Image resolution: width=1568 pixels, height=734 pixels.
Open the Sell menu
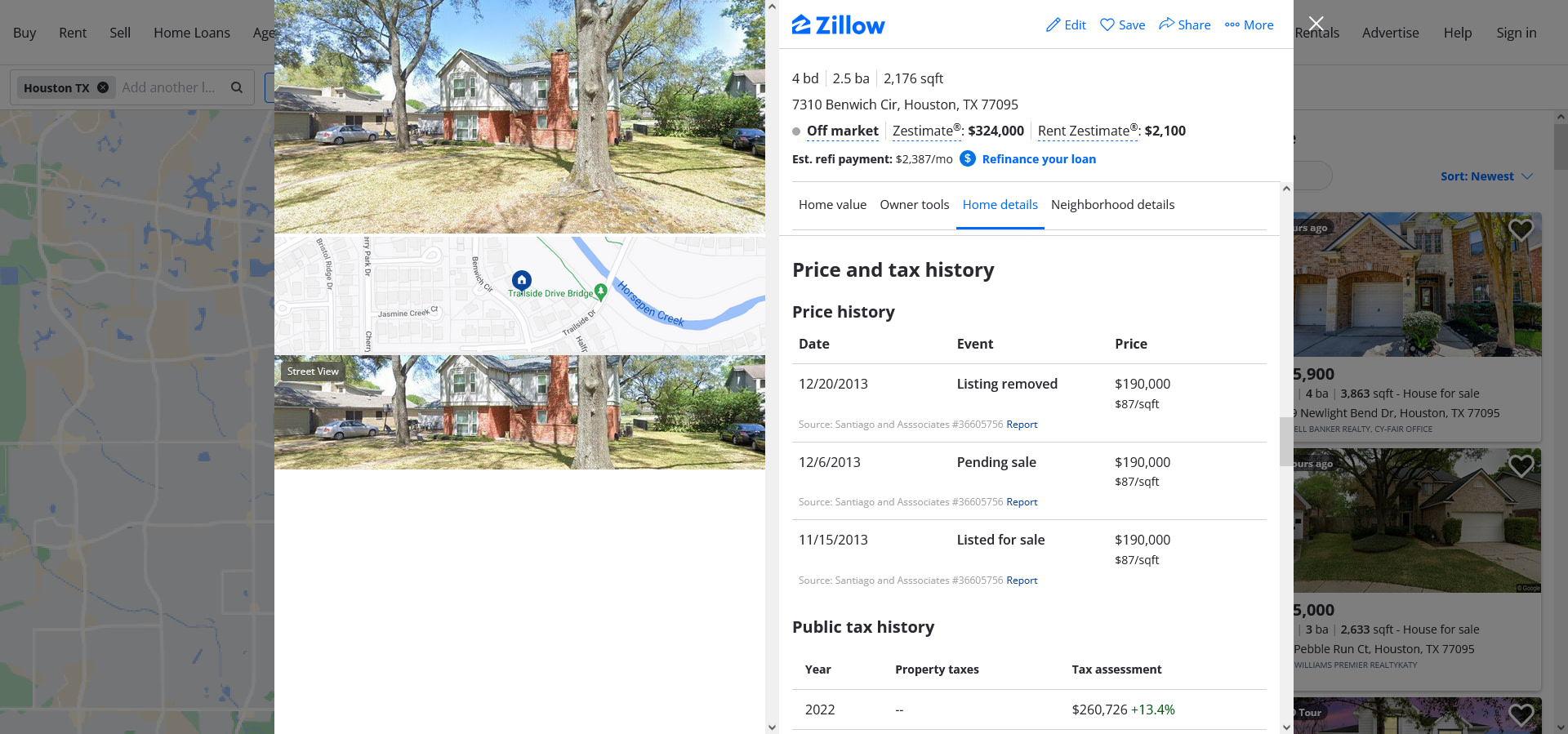coord(120,33)
